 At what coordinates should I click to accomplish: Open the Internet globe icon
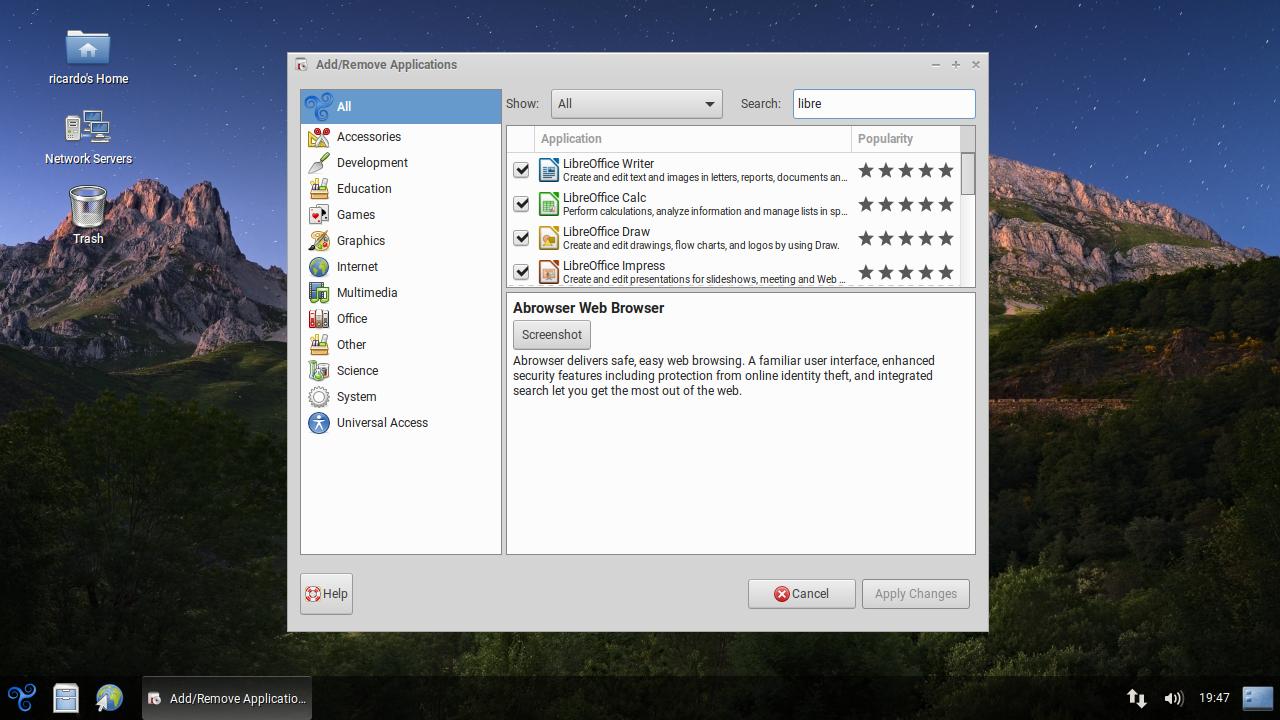point(319,267)
